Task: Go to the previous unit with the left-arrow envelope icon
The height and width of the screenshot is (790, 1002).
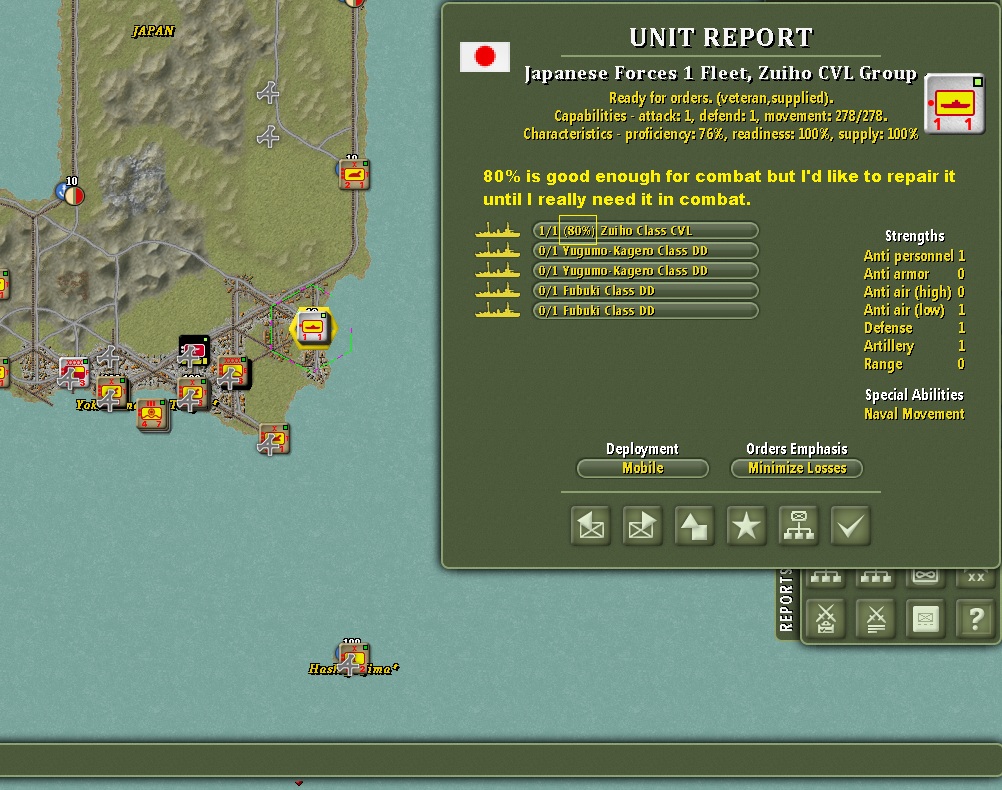Action: pos(590,525)
